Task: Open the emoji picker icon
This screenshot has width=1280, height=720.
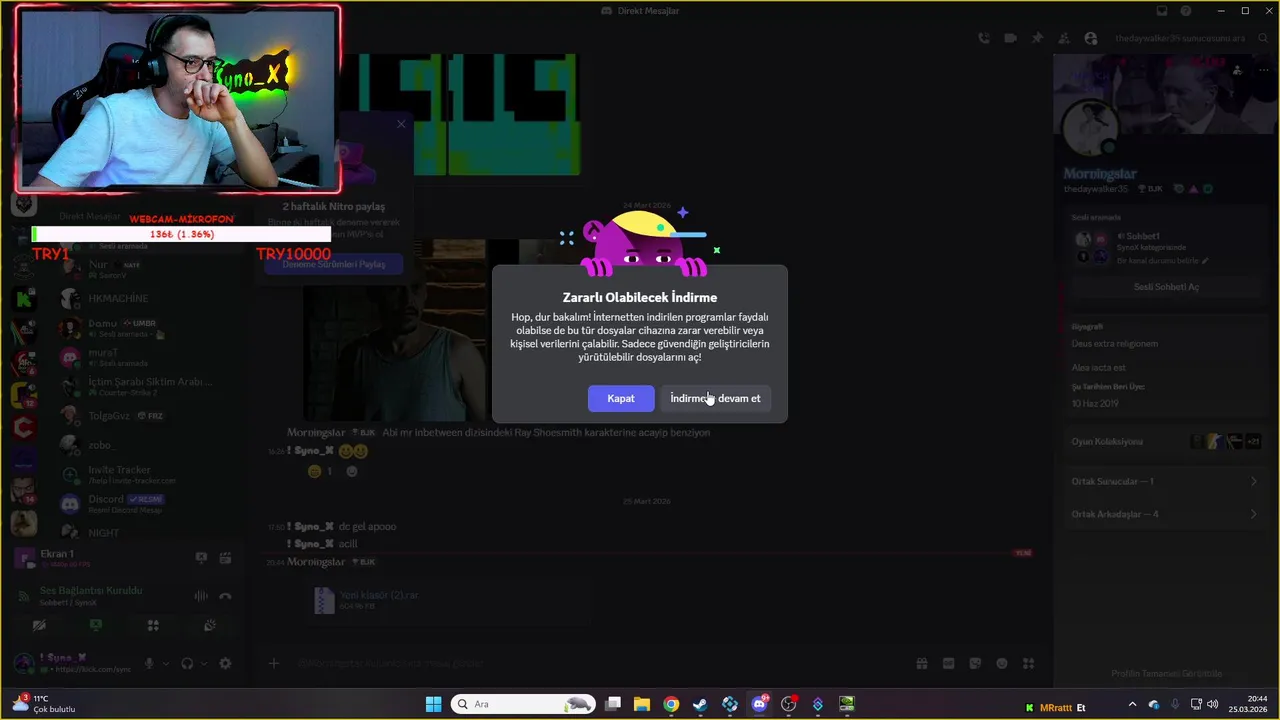Action: click(1001, 663)
